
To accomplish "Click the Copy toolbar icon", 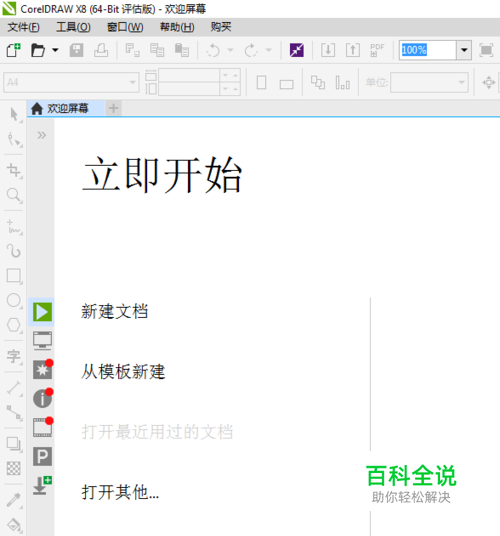I will [157, 50].
